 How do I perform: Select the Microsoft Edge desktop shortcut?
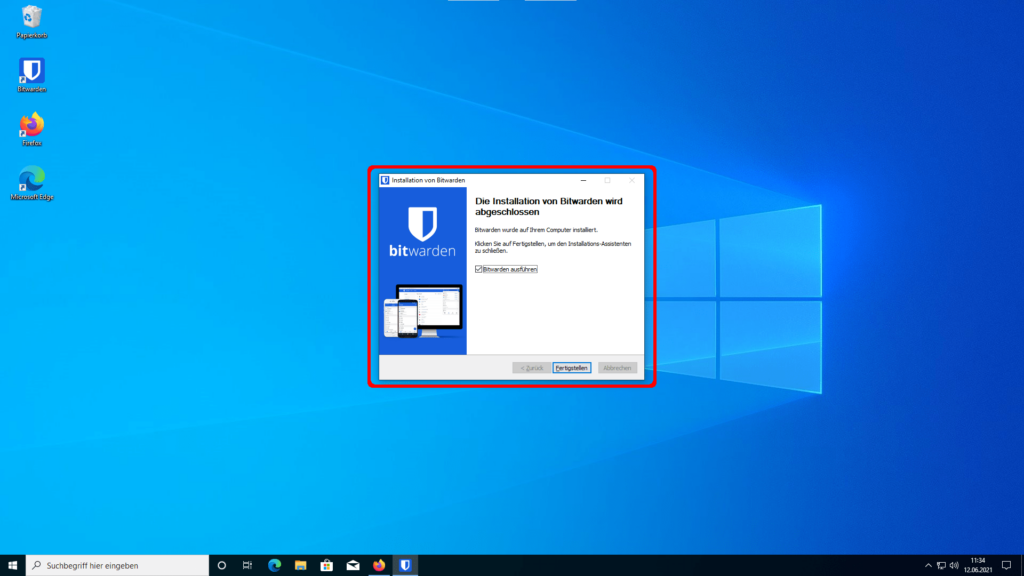[x=32, y=181]
